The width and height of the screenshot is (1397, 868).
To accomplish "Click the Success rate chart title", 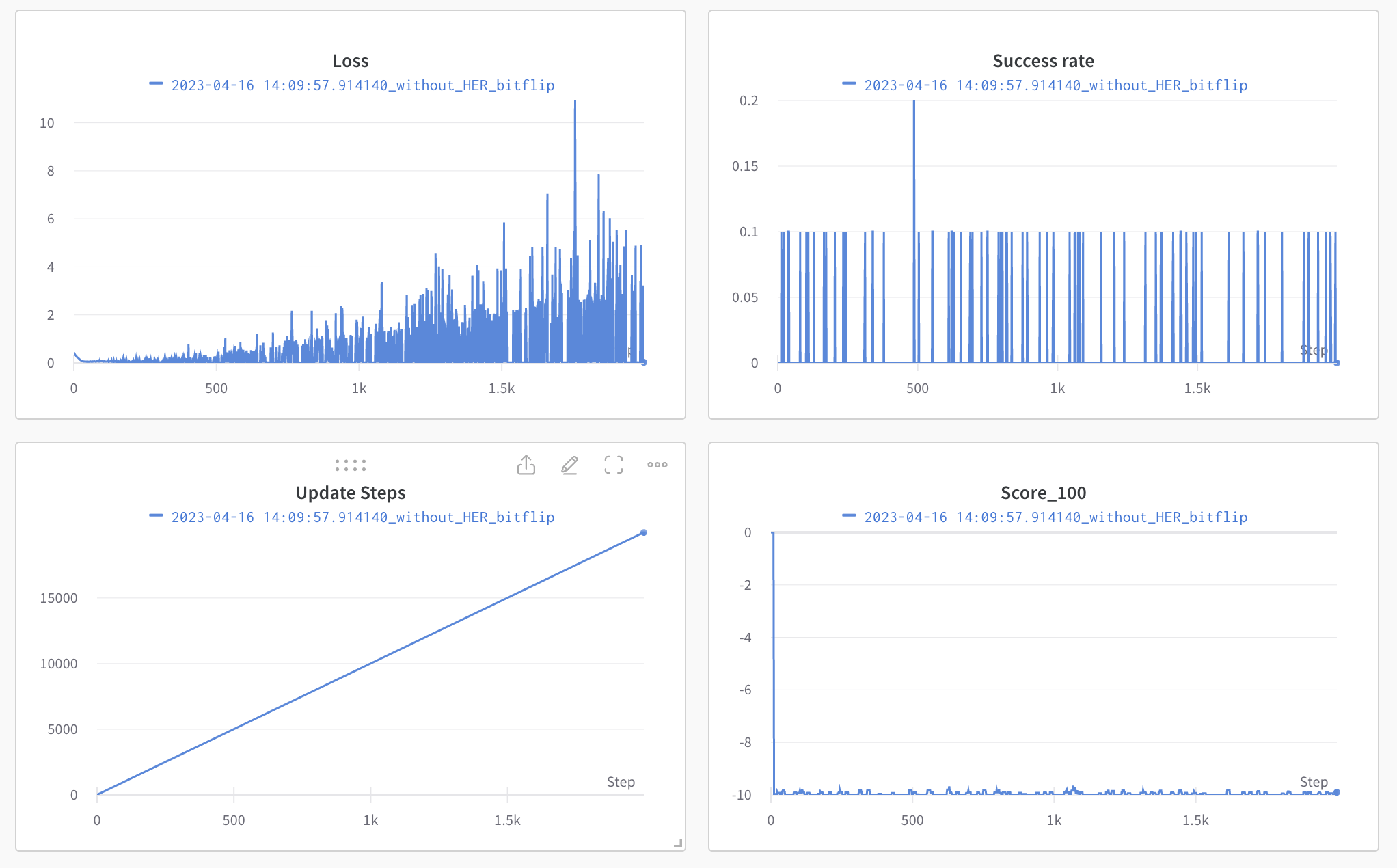I will click(x=1043, y=61).
